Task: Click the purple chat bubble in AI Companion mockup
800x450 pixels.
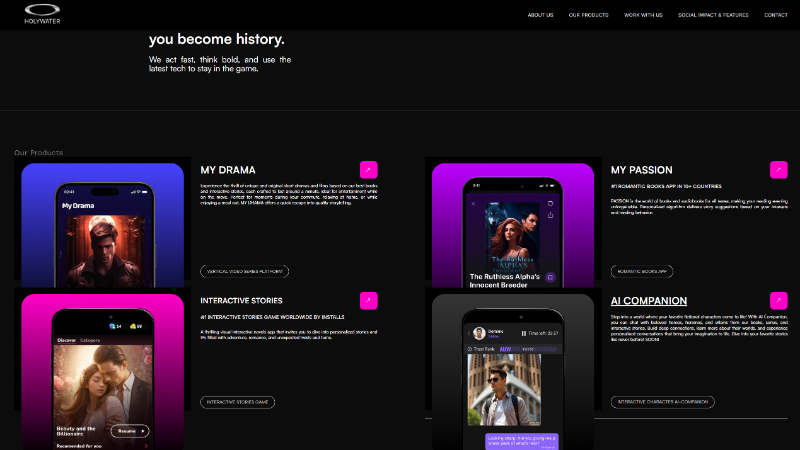Action: [x=521, y=441]
